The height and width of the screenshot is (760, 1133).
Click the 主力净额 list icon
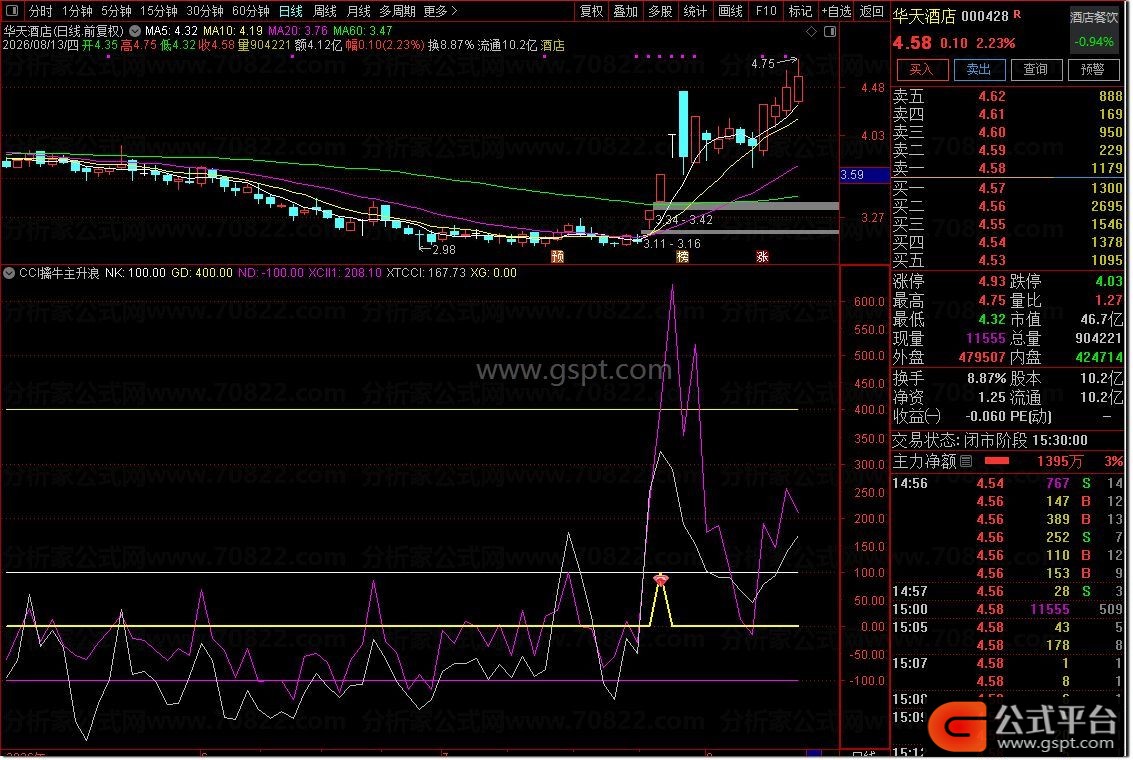click(x=967, y=461)
